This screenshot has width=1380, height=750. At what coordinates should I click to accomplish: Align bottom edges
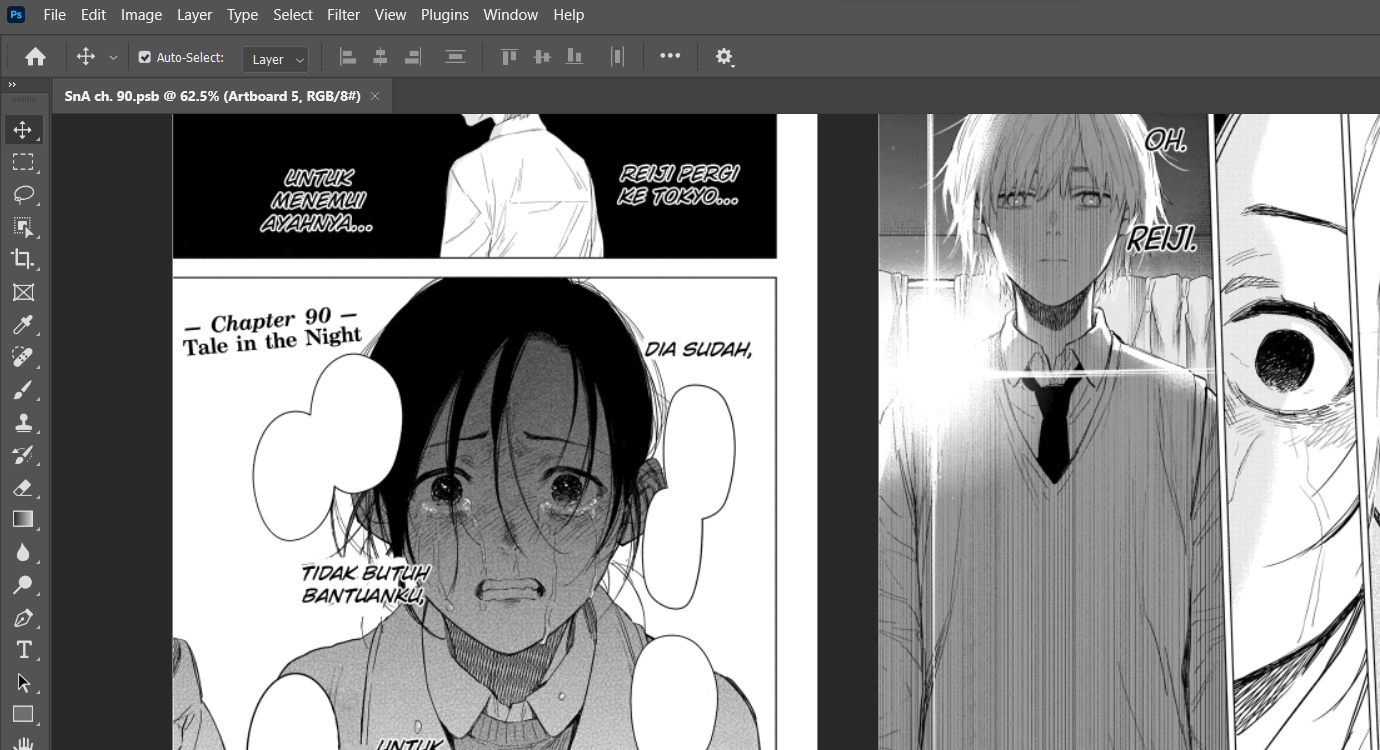coord(574,57)
